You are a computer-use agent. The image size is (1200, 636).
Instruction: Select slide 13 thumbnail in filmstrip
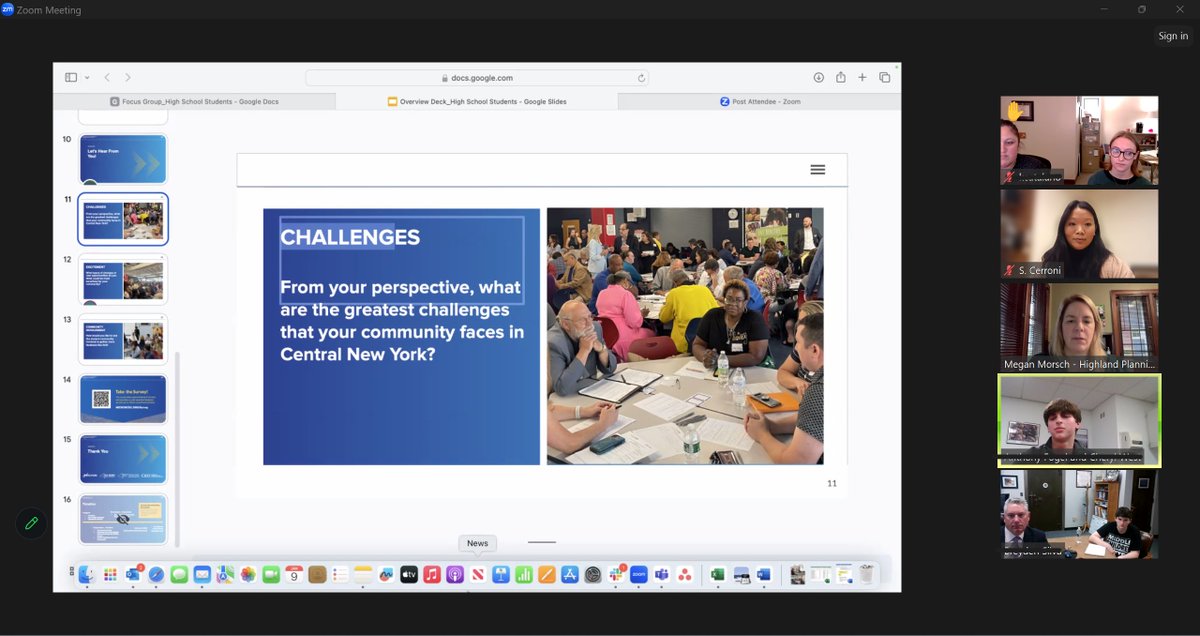pos(123,339)
